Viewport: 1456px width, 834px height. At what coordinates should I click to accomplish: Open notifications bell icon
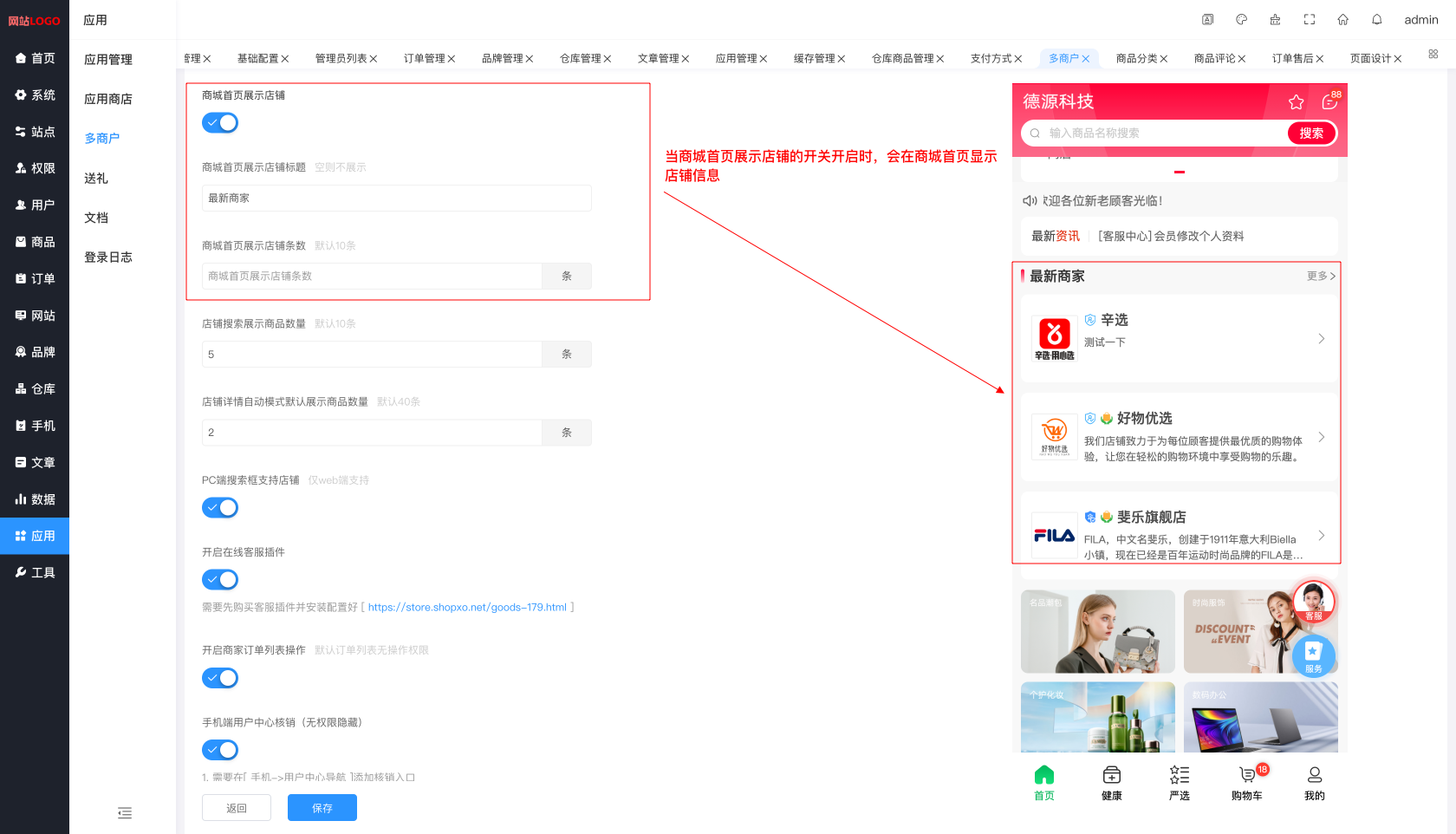pyautogui.click(x=1376, y=20)
